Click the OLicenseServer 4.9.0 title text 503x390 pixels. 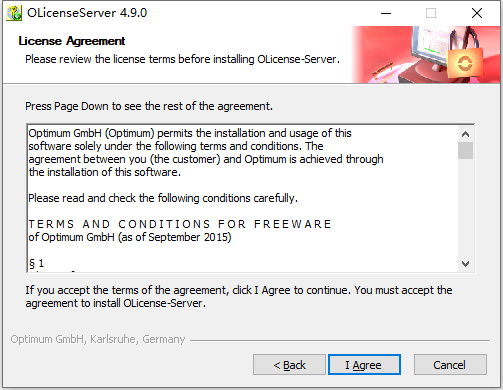pyautogui.click(x=87, y=13)
